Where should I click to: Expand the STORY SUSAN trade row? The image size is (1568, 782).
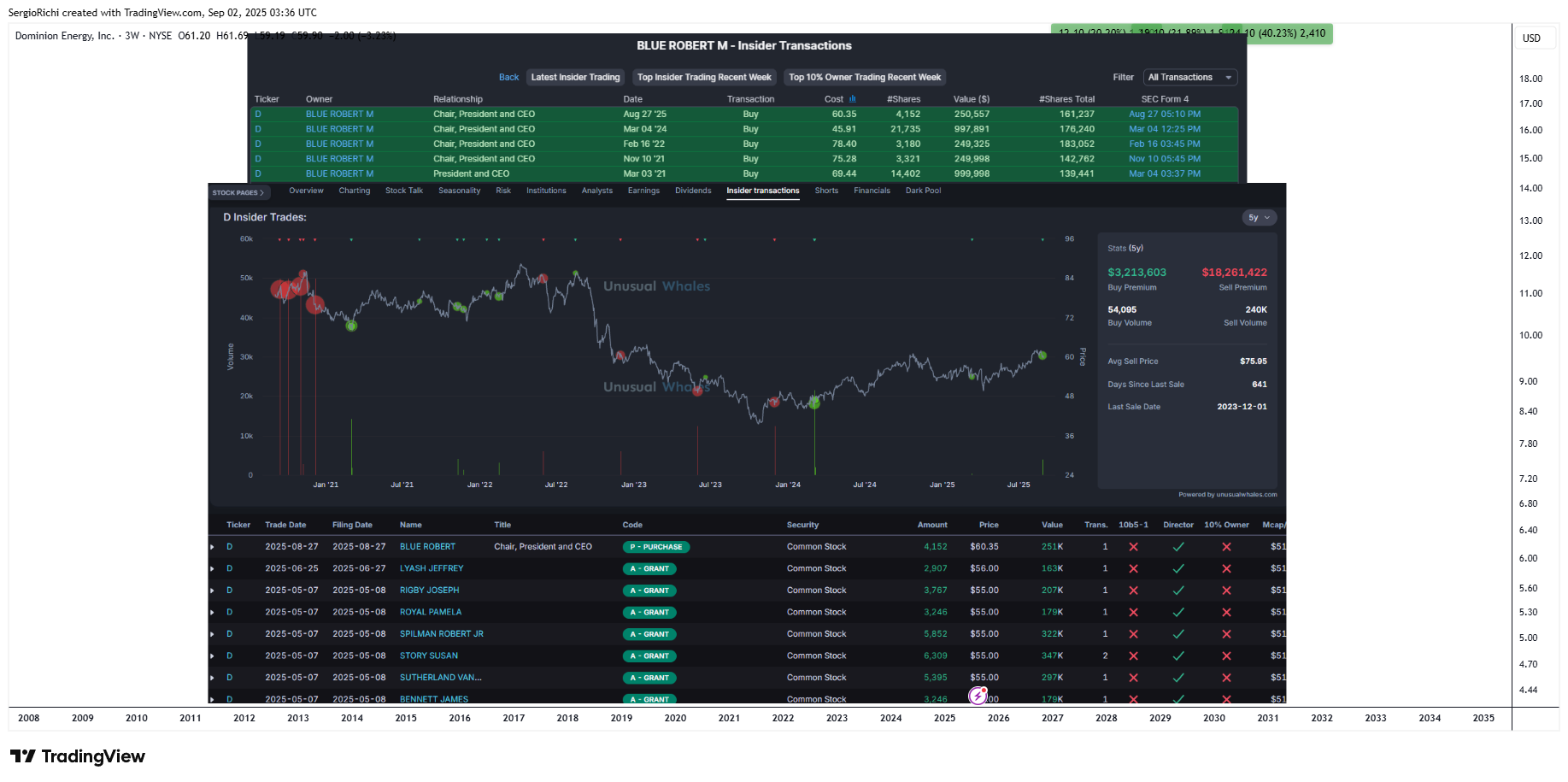tap(213, 656)
